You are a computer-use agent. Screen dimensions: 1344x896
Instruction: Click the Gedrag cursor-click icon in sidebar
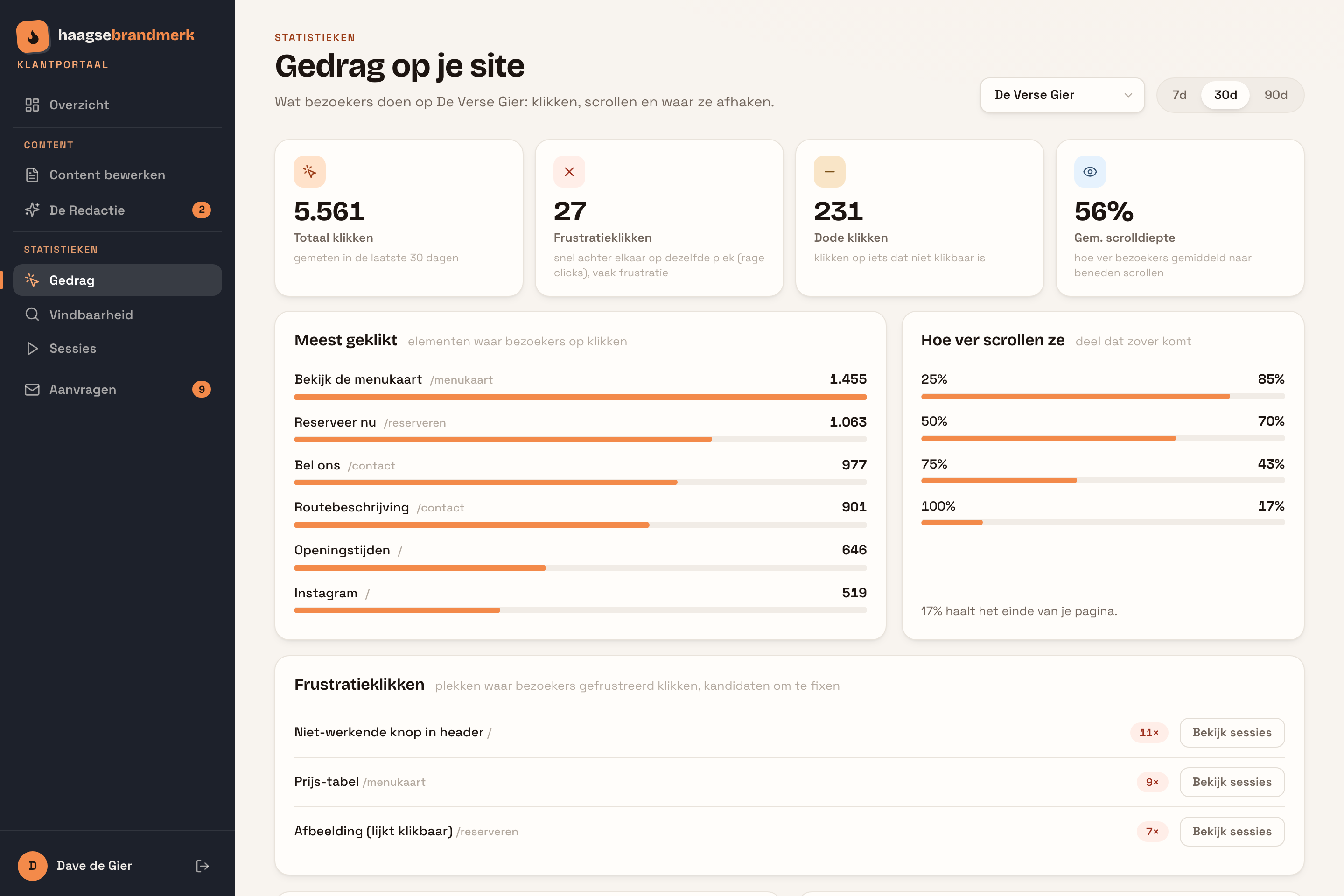(x=32, y=280)
